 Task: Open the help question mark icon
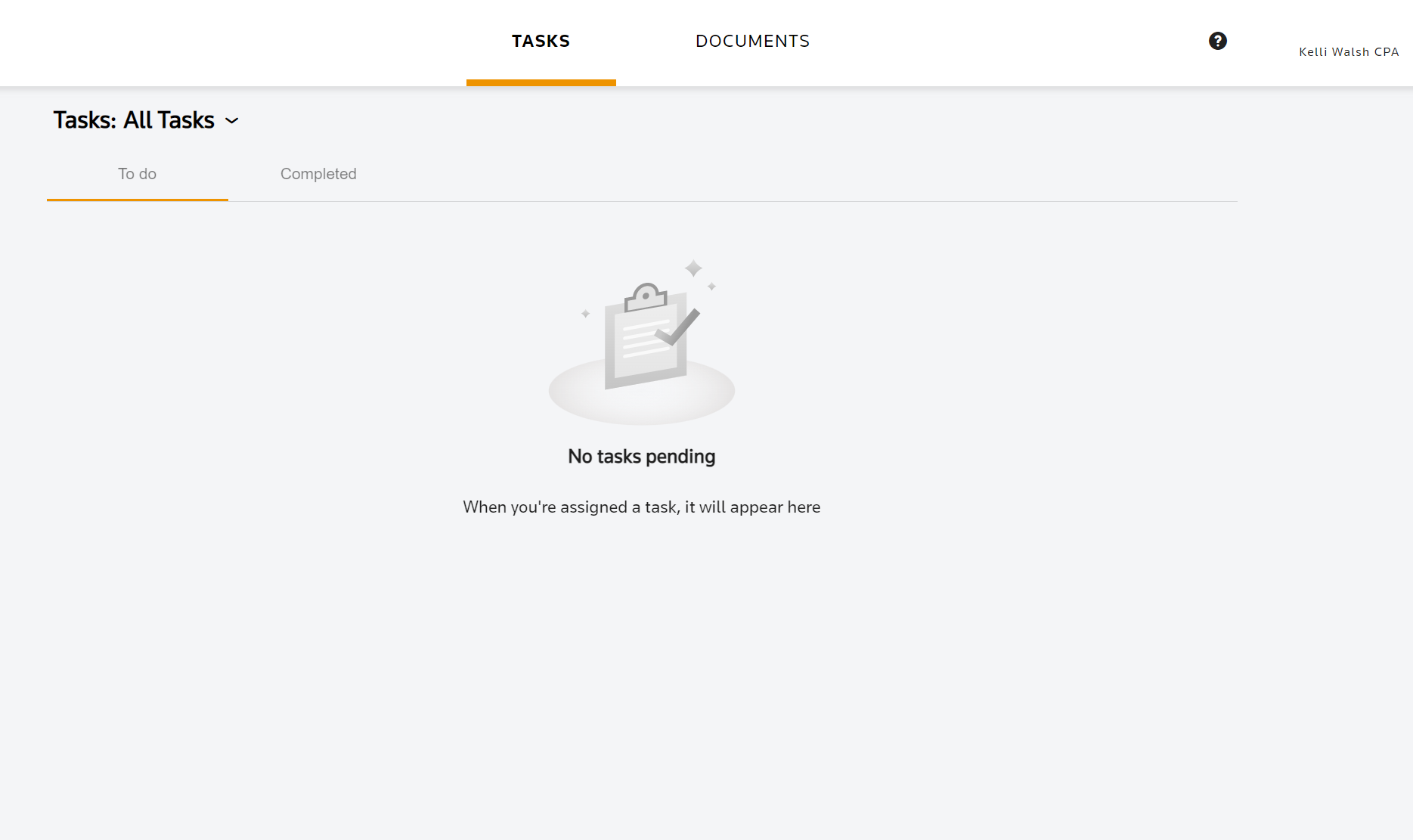1217,41
